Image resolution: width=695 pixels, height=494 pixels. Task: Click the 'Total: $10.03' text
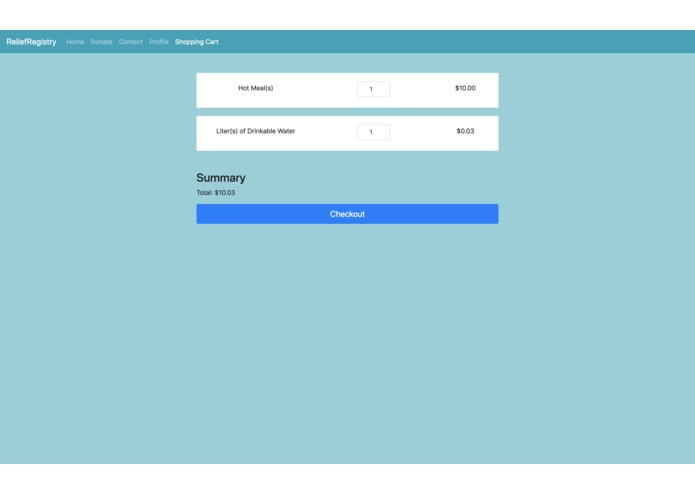click(x=216, y=193)
